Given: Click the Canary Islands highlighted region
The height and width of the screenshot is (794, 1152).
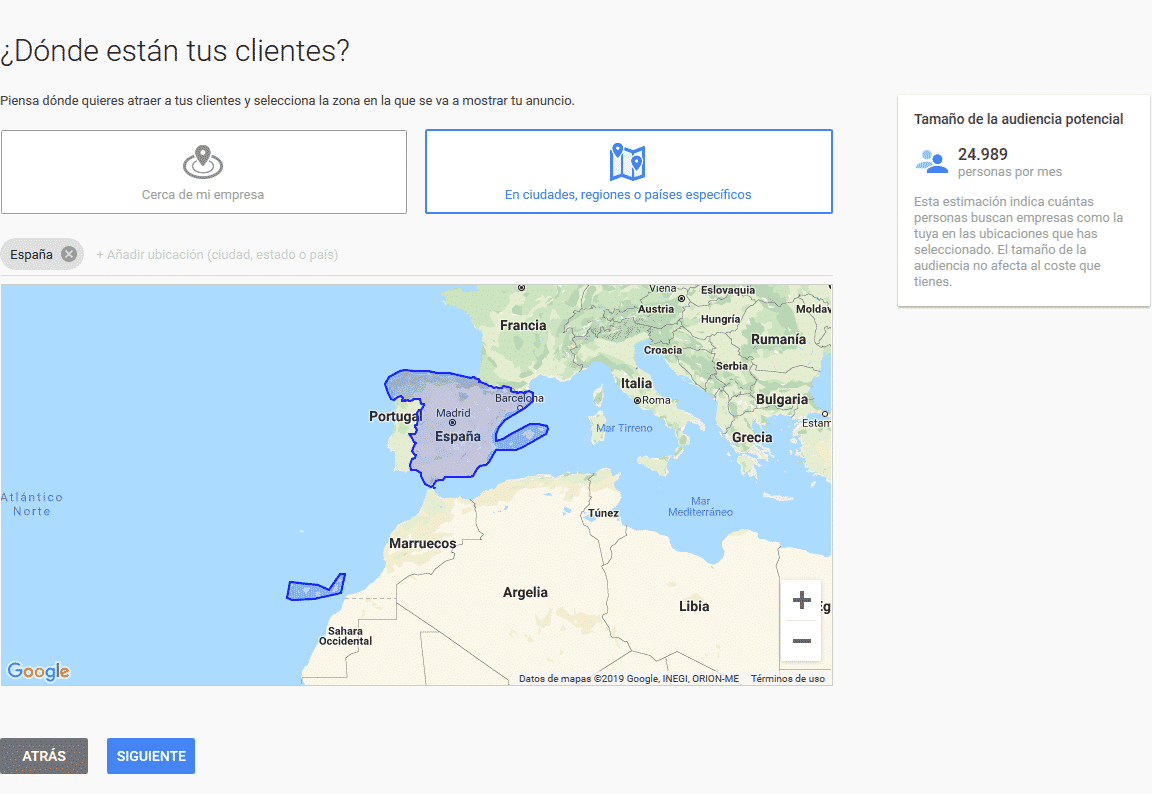Looking at the screenshot, I should pyautogui.click(x=316, y=588).
